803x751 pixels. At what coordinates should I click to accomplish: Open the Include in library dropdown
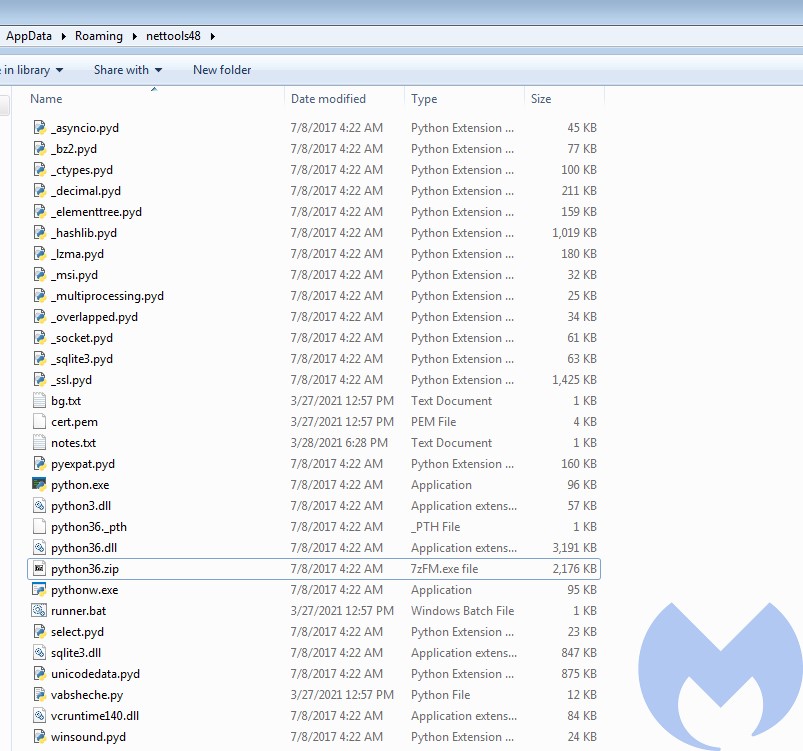(x=32, y=70)
